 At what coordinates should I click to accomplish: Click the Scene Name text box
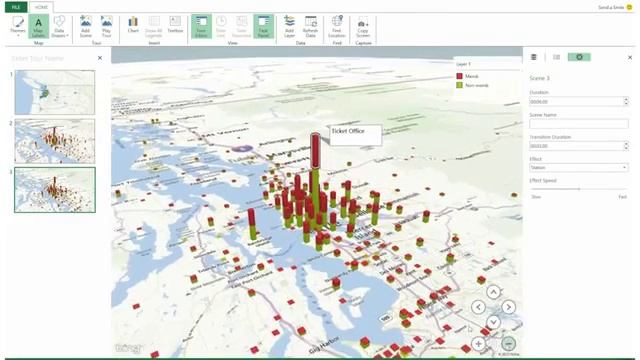(x=579, y=124)
